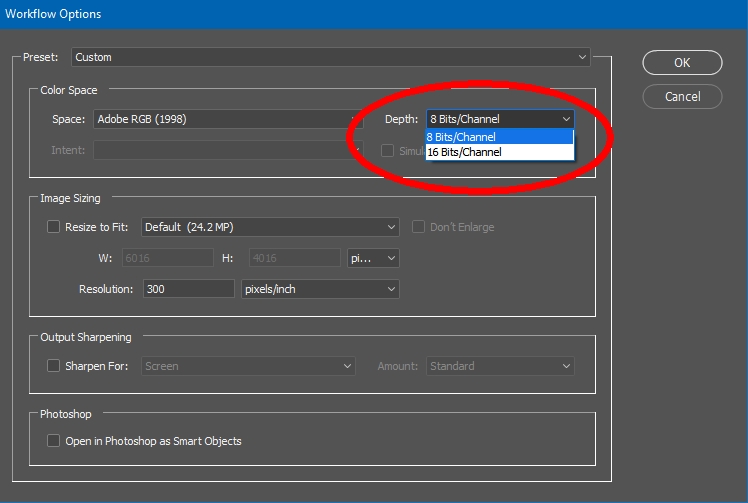Viewport: 748px width, 503px height.
Task: Enable Sharpen For checkbox
Action: click(x=54, y=366)
